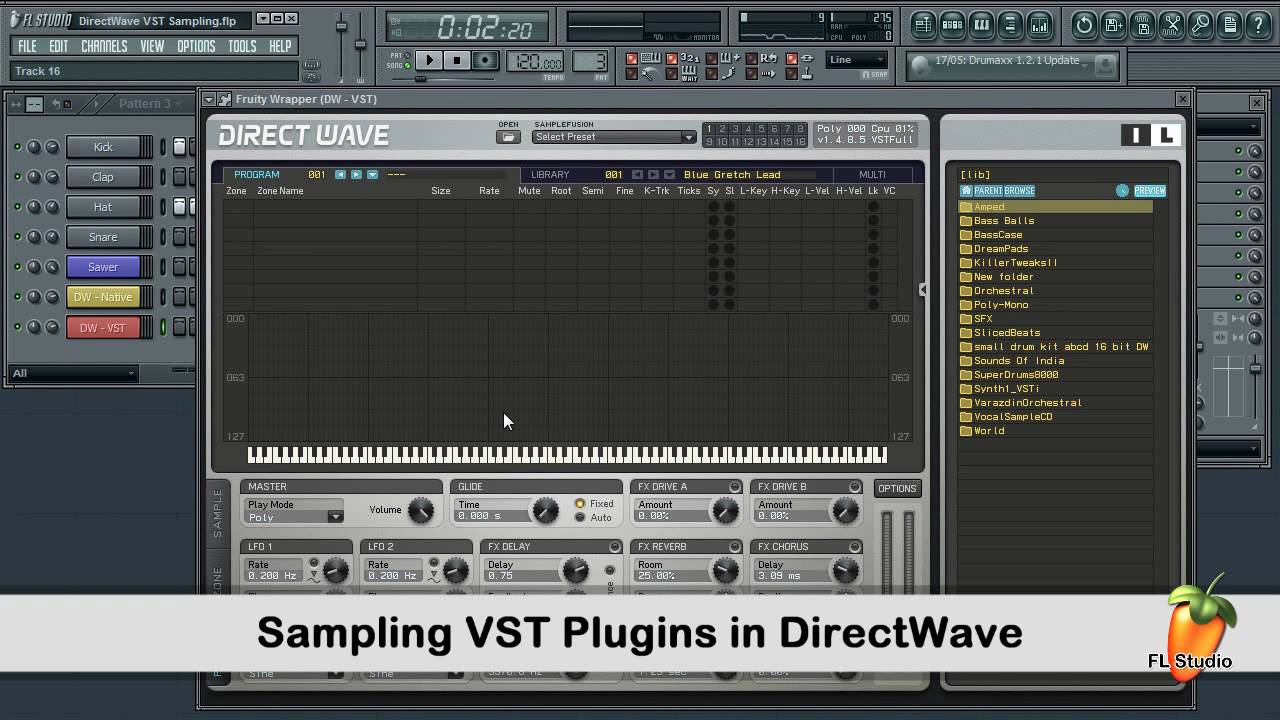
Task: Open the TOOLS menu
Action: (x=242, y=46)
